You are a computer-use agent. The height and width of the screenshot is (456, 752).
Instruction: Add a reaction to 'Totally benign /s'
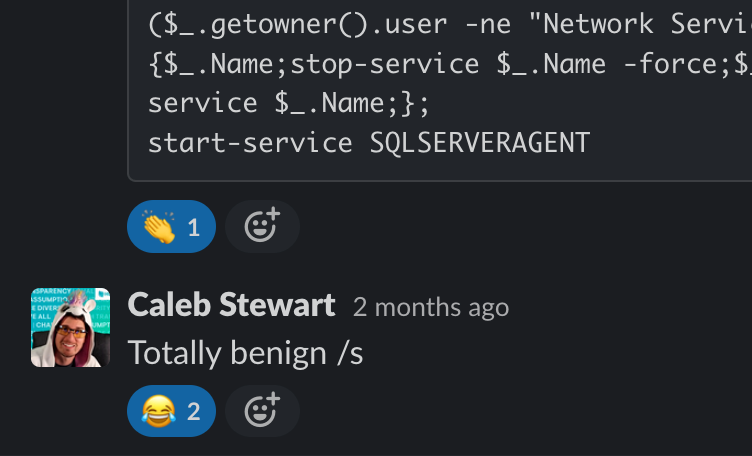click(262, 411)
